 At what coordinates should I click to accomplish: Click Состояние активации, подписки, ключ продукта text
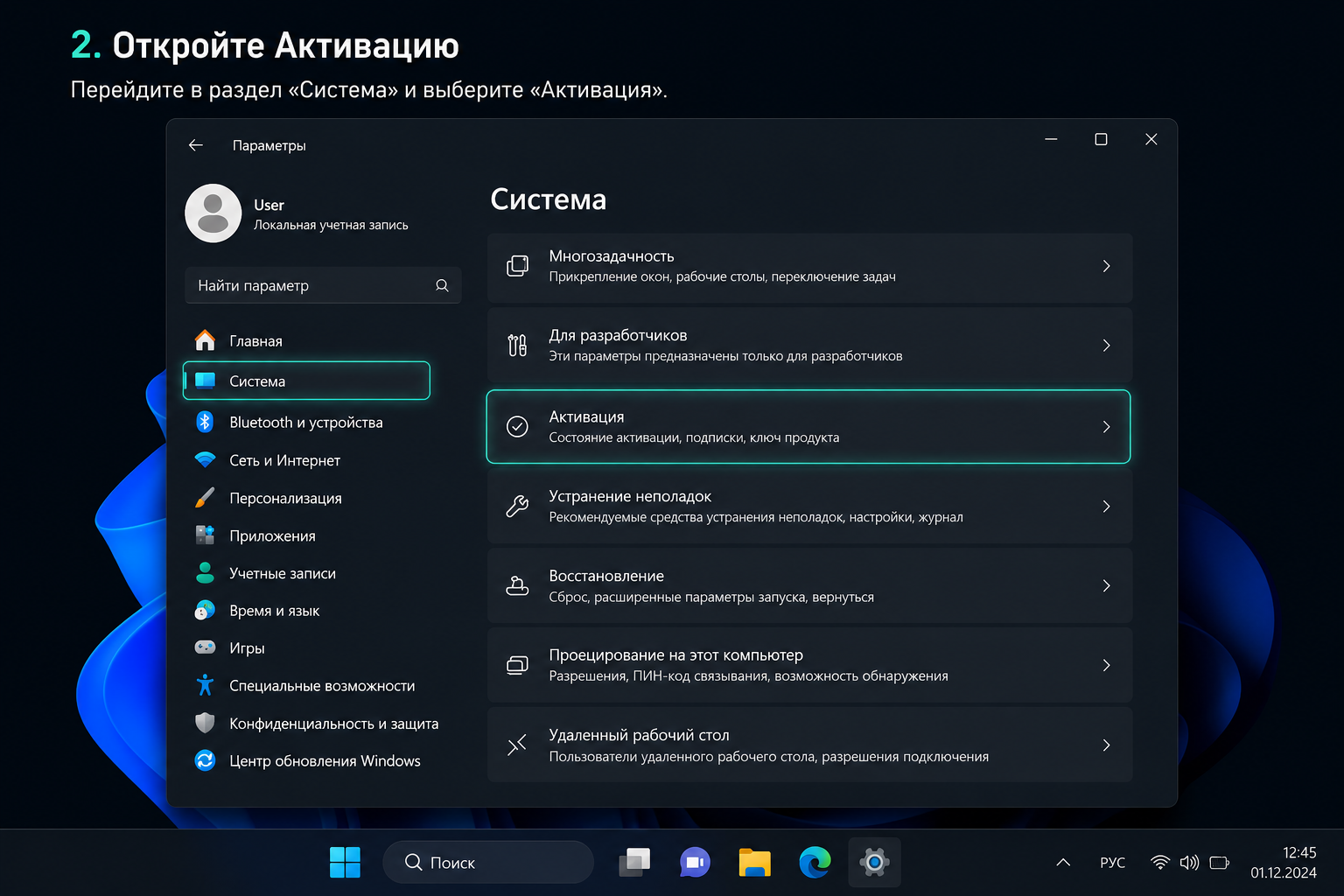point(694,437)
